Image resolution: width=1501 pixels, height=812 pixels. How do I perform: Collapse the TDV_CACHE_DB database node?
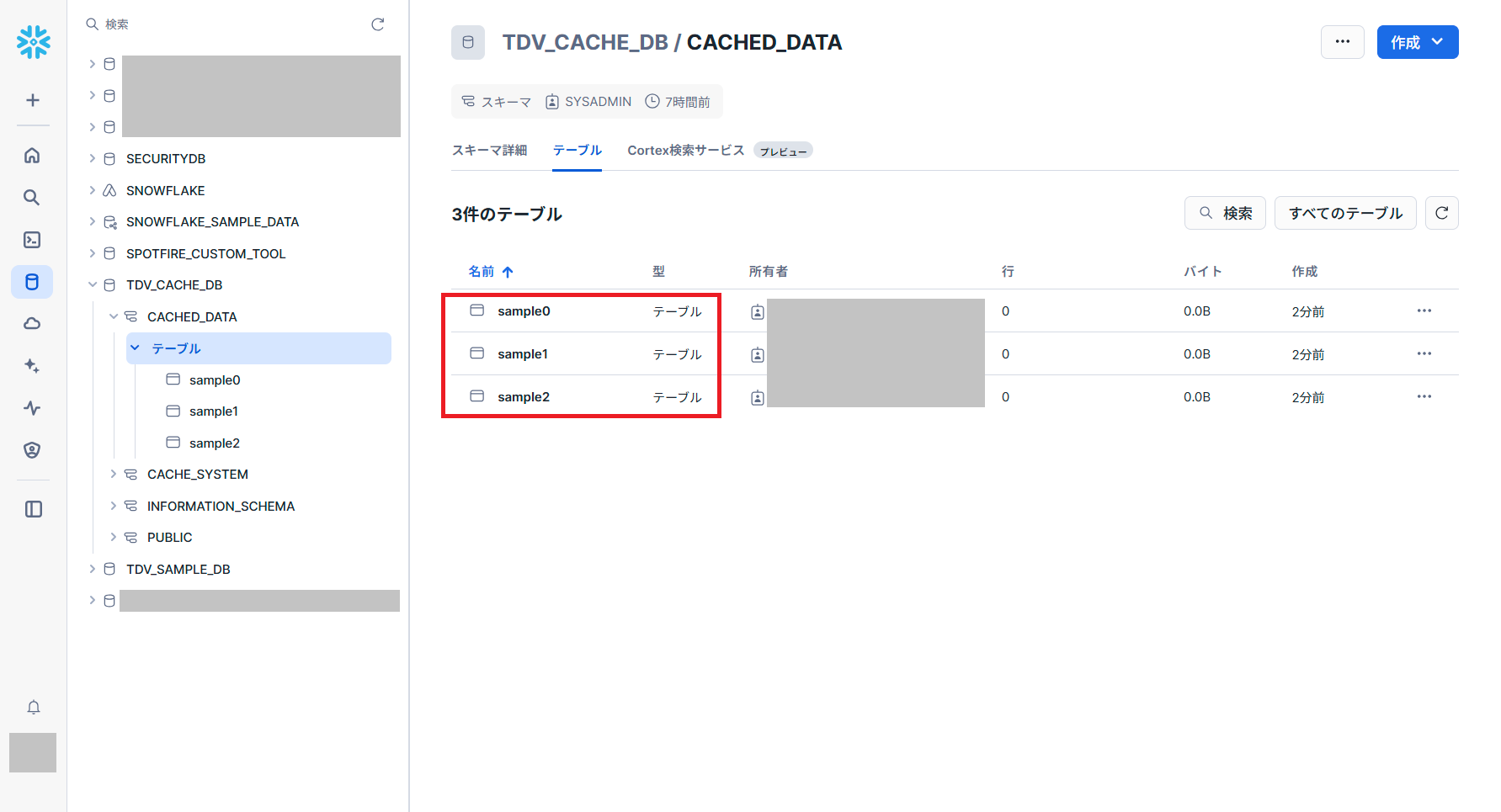pos(93,285)
